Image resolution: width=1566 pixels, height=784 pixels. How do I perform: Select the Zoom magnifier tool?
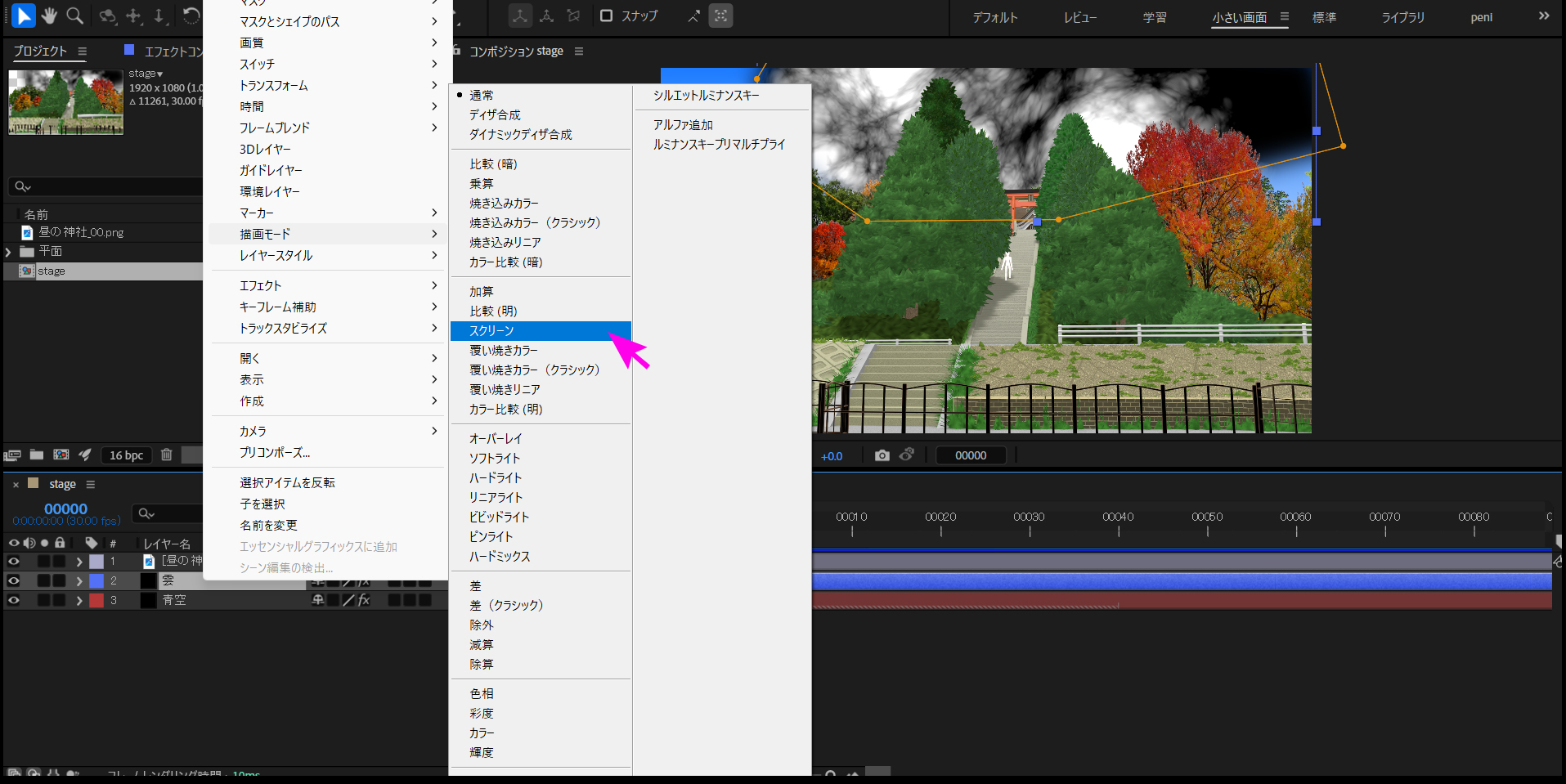tap(74, 16)
